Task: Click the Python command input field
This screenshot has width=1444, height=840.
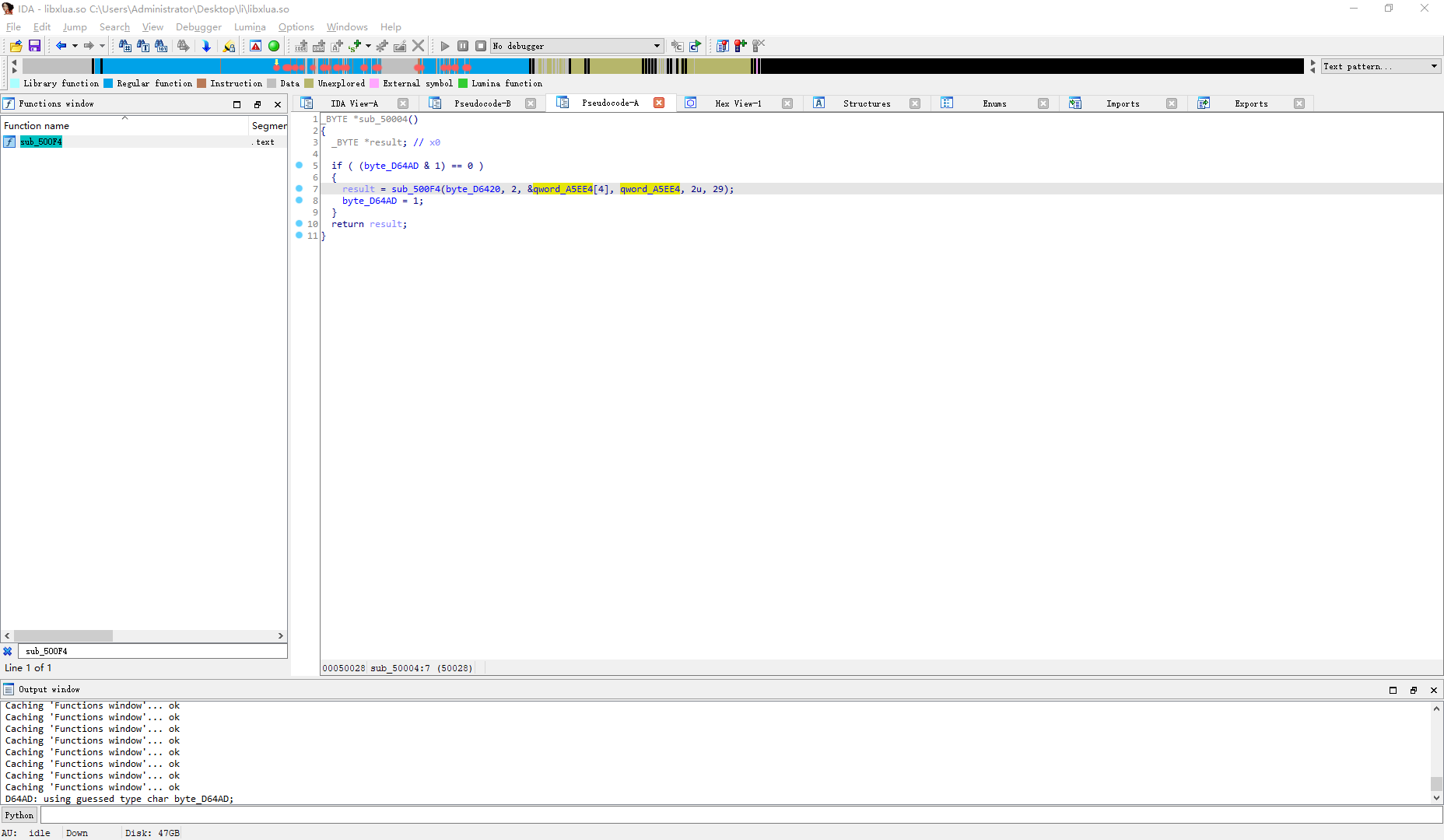Action: click(x=739, y=815)
